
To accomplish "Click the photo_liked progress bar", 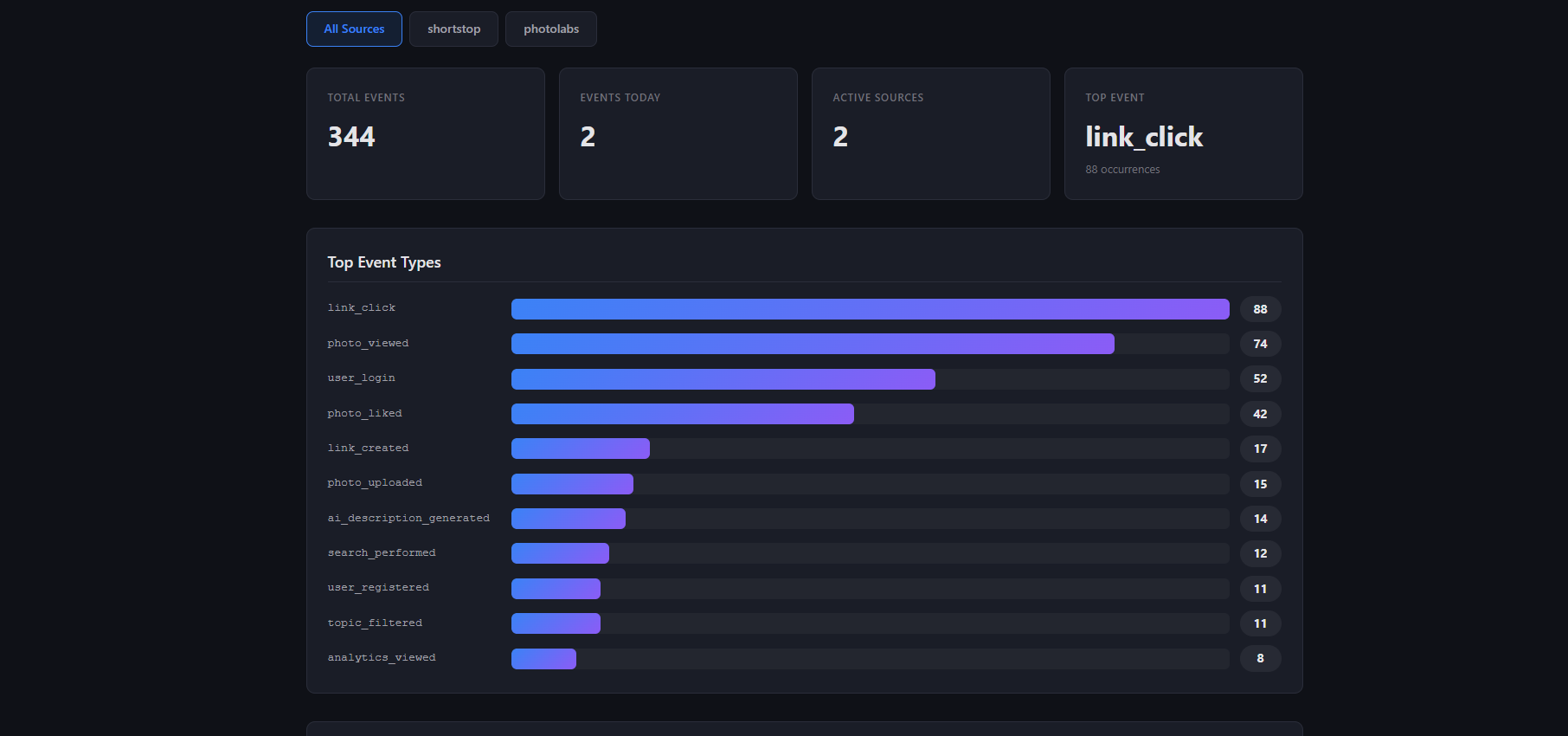I will 871,414.
